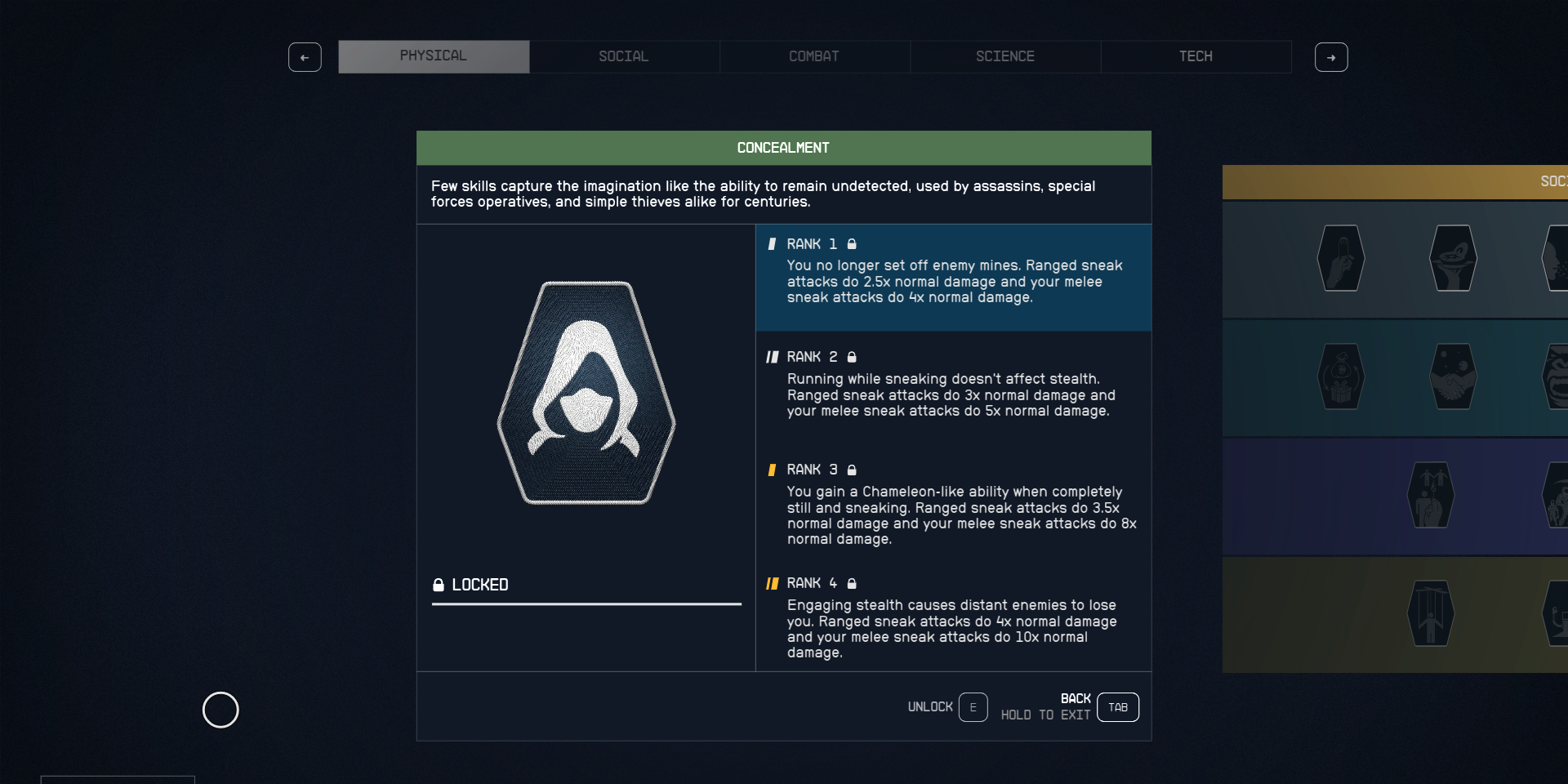Viewport: 1568px width, 784px height.
Task: Select Rank 1 entry of Concealment
Action: (x=952, y=278)
